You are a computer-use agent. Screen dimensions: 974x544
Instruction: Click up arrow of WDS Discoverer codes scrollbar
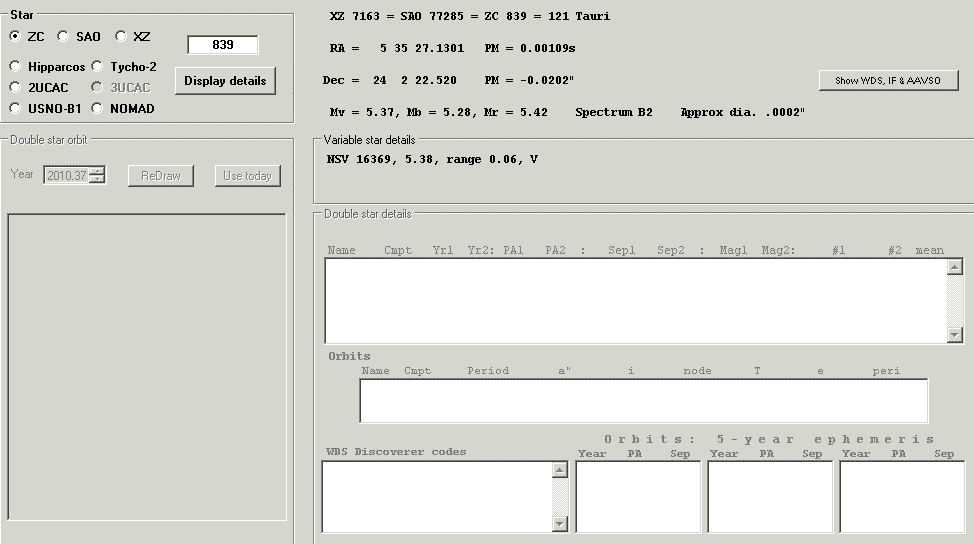pyautogui.click(x=560, y=470)
